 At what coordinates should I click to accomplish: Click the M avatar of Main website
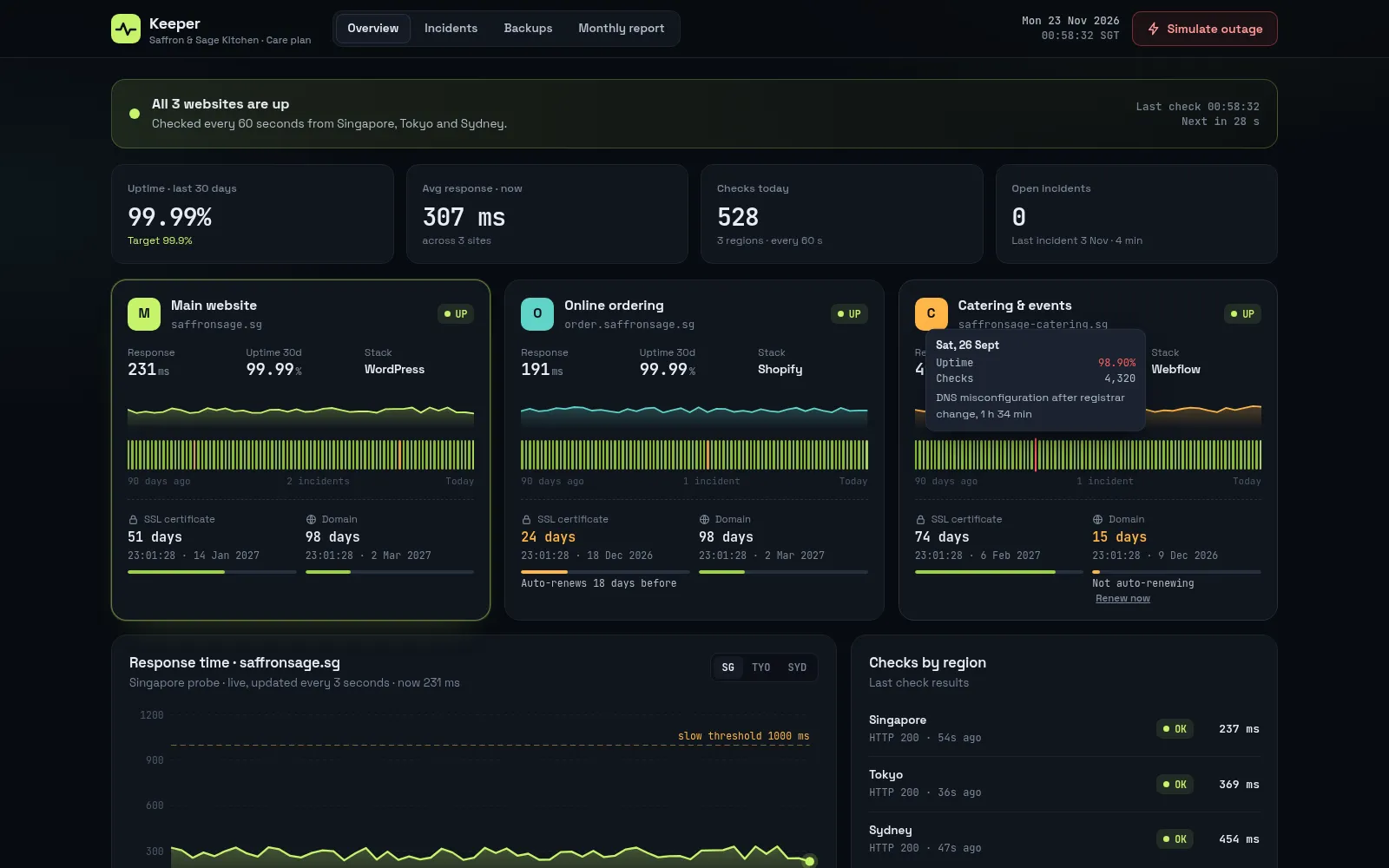point(144,314)
